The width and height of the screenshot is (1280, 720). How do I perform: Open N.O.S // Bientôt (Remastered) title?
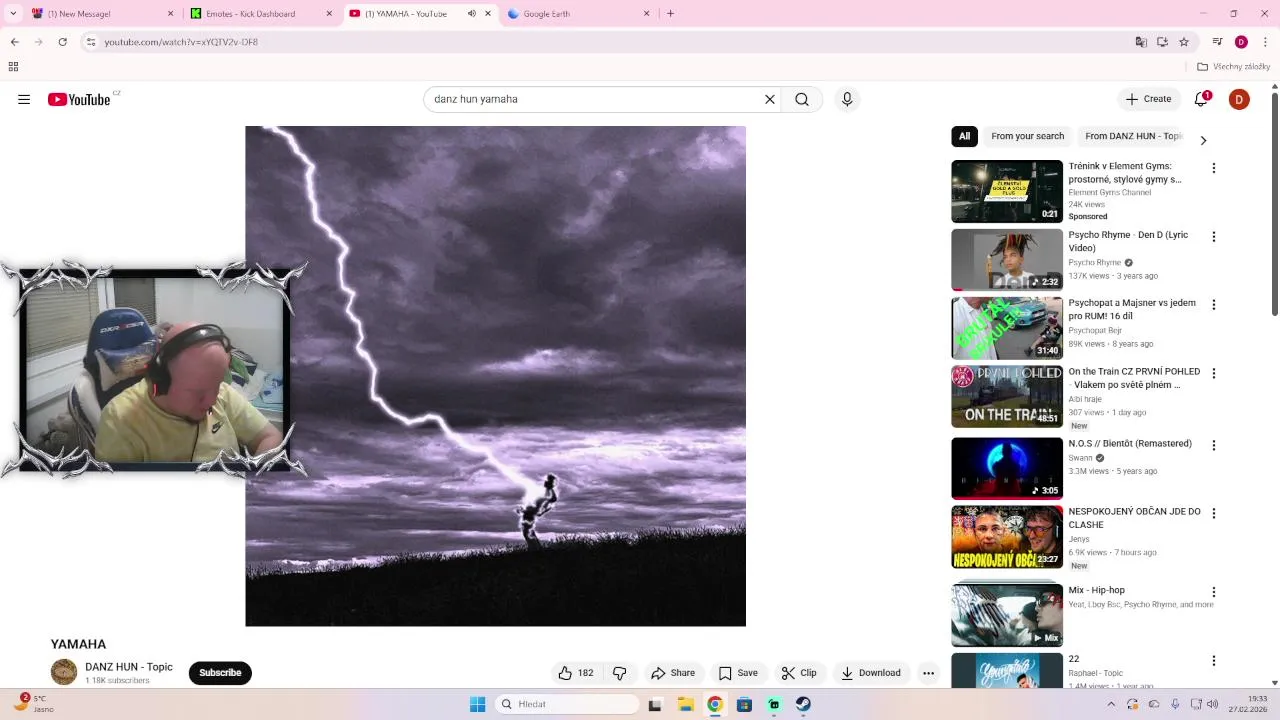[1130, 443]
